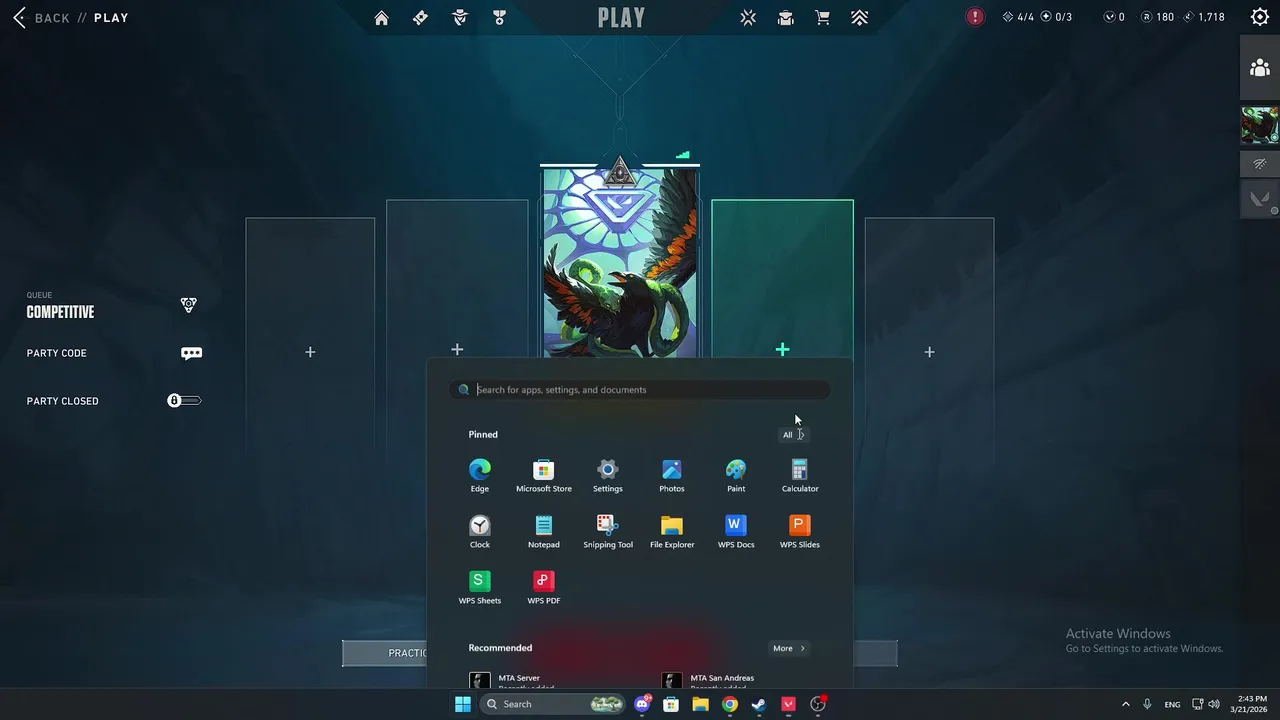Open the double-chevron rank icon in top bar
Screen dimensions: 1280x720
click(859, 17)
